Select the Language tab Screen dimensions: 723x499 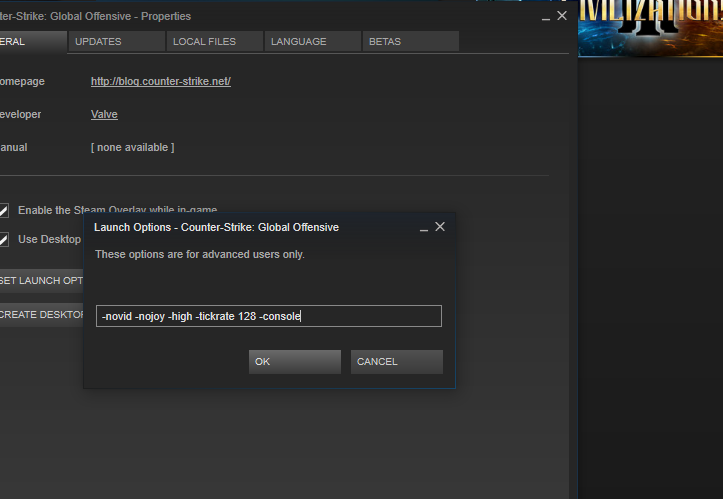tap(311, 41)
